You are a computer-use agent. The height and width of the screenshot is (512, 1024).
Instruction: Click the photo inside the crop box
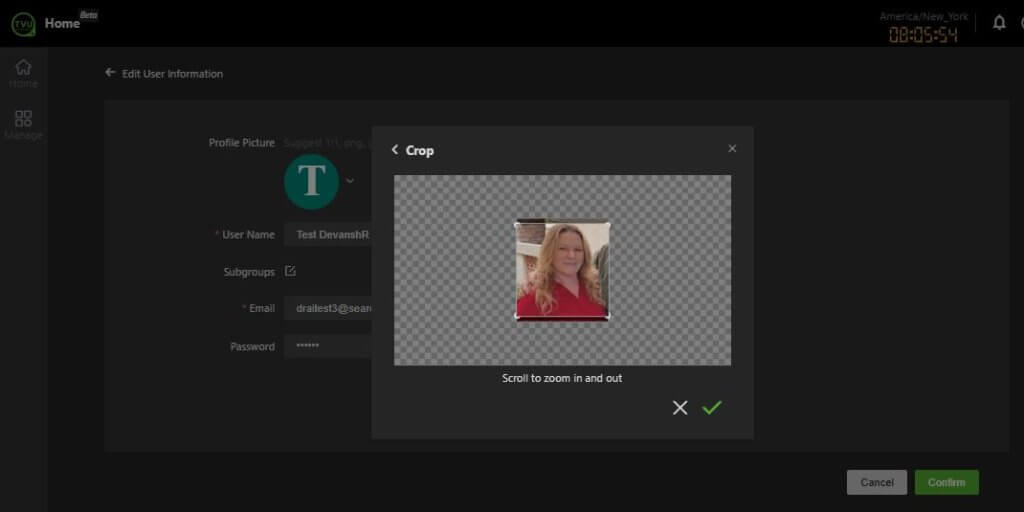pyautogui.click(x=562, y=270)
